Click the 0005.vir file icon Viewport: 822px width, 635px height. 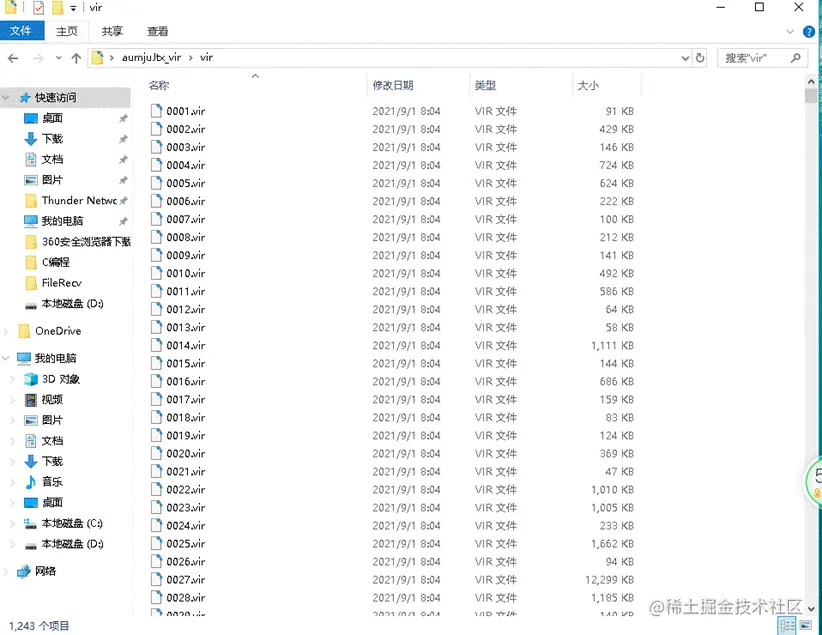click(156, 182)
